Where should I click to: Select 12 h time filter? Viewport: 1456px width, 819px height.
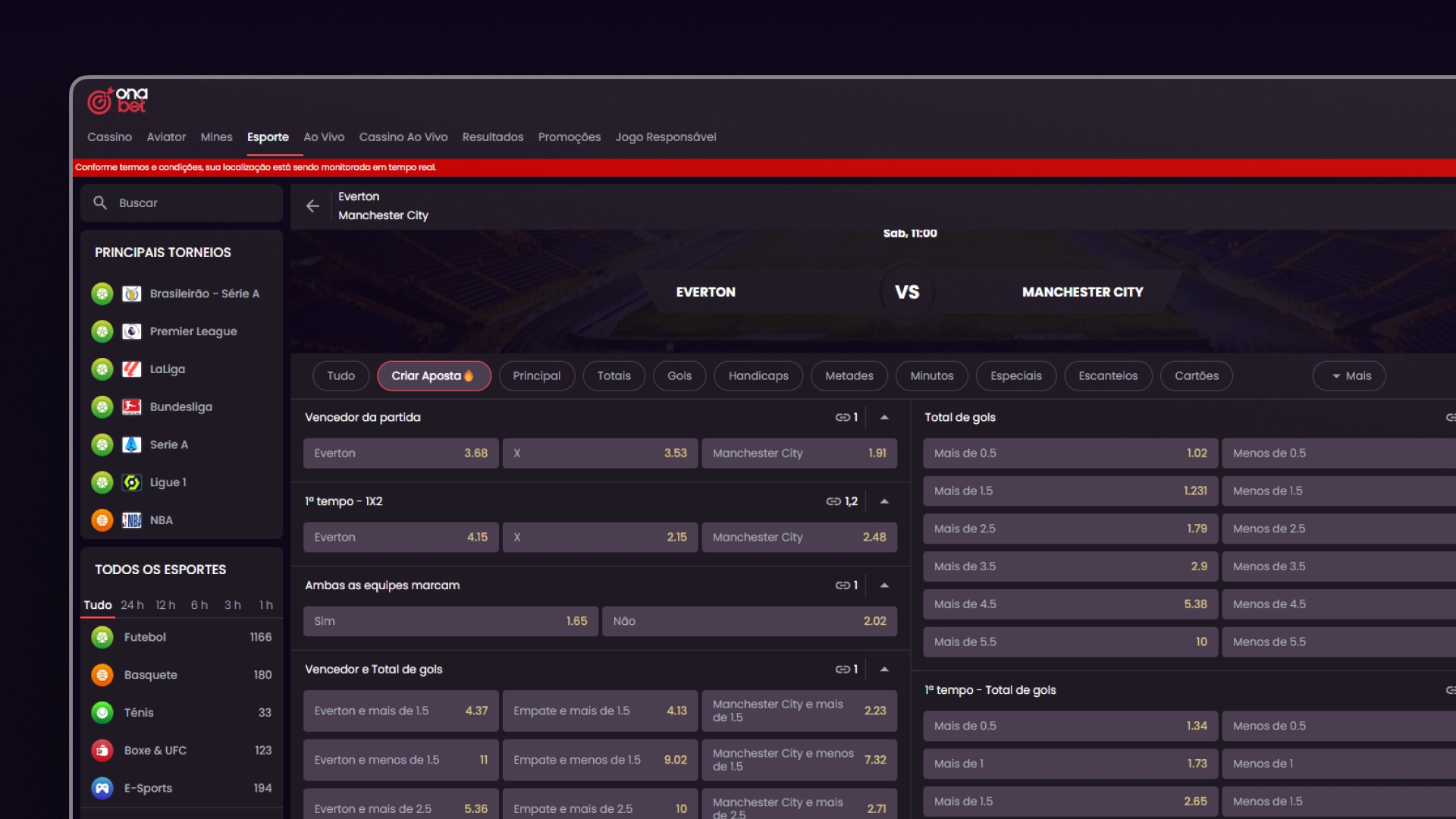(165, 605)
